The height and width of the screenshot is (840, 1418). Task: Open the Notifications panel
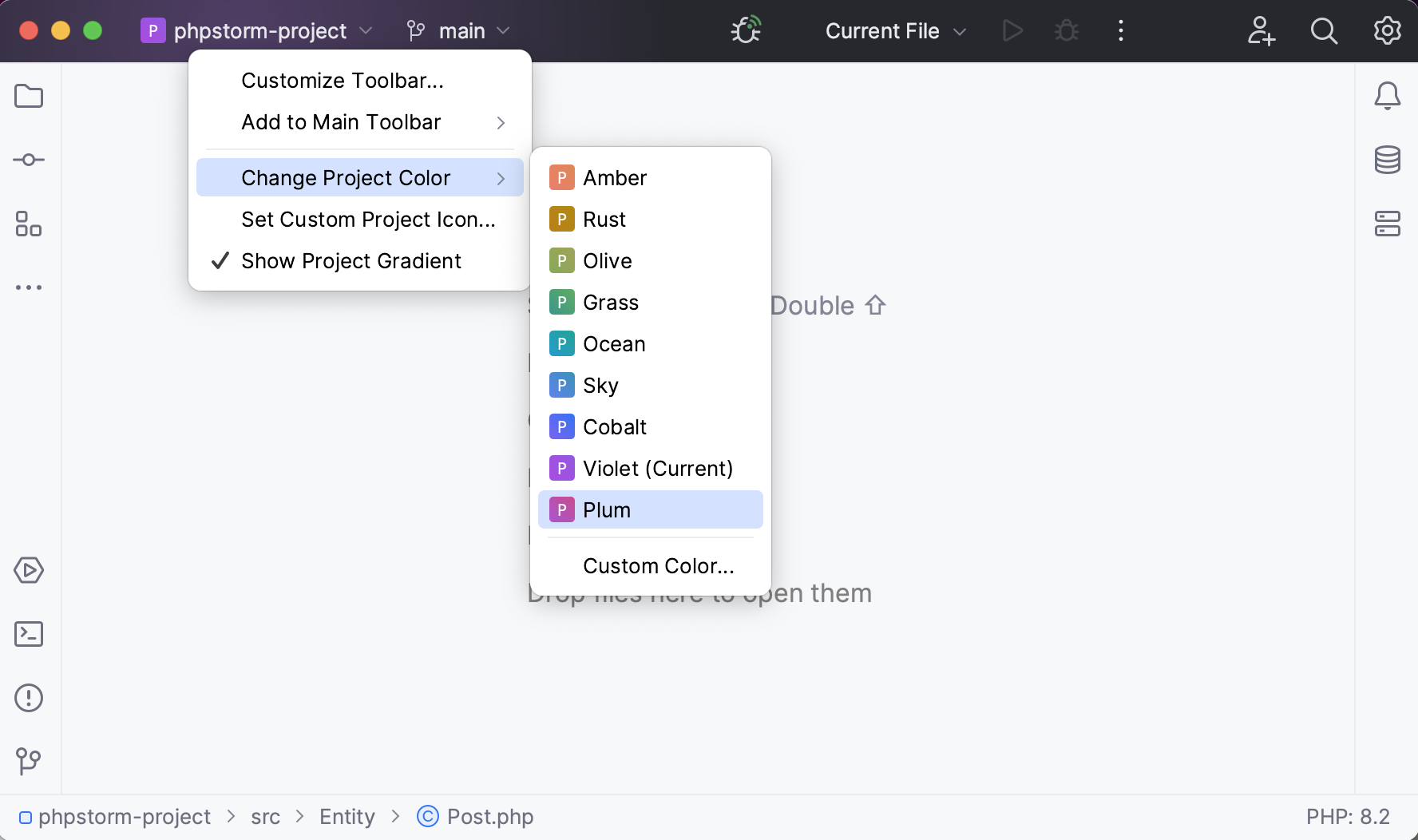[1388, 96]
